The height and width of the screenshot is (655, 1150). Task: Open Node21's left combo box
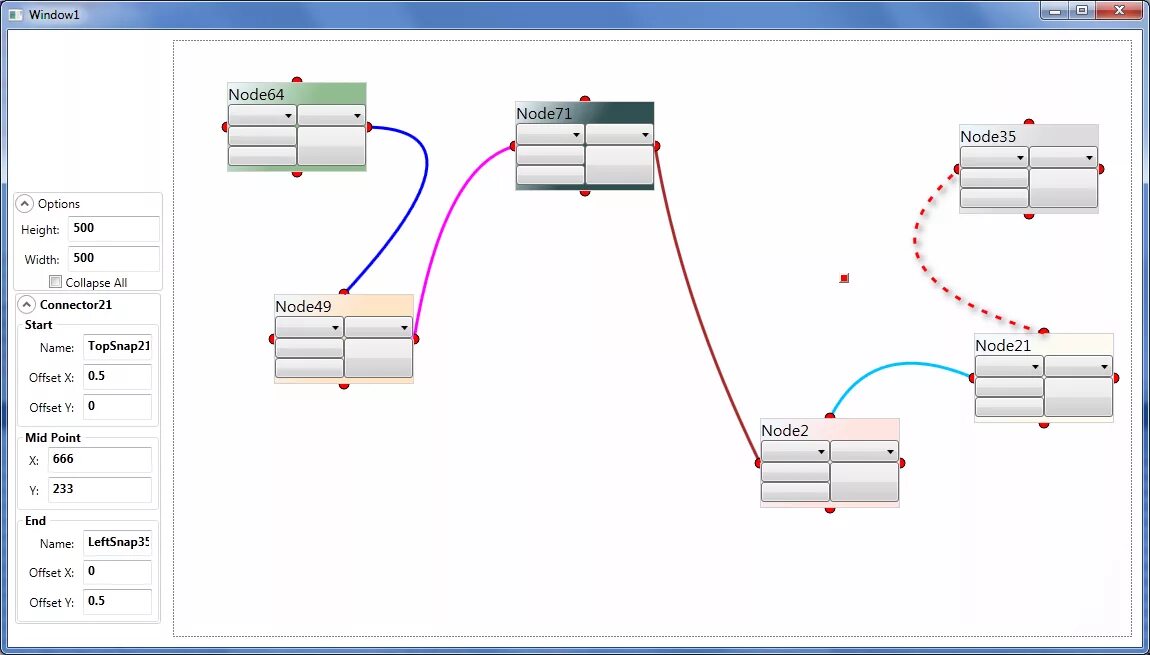coord(1009,366)
